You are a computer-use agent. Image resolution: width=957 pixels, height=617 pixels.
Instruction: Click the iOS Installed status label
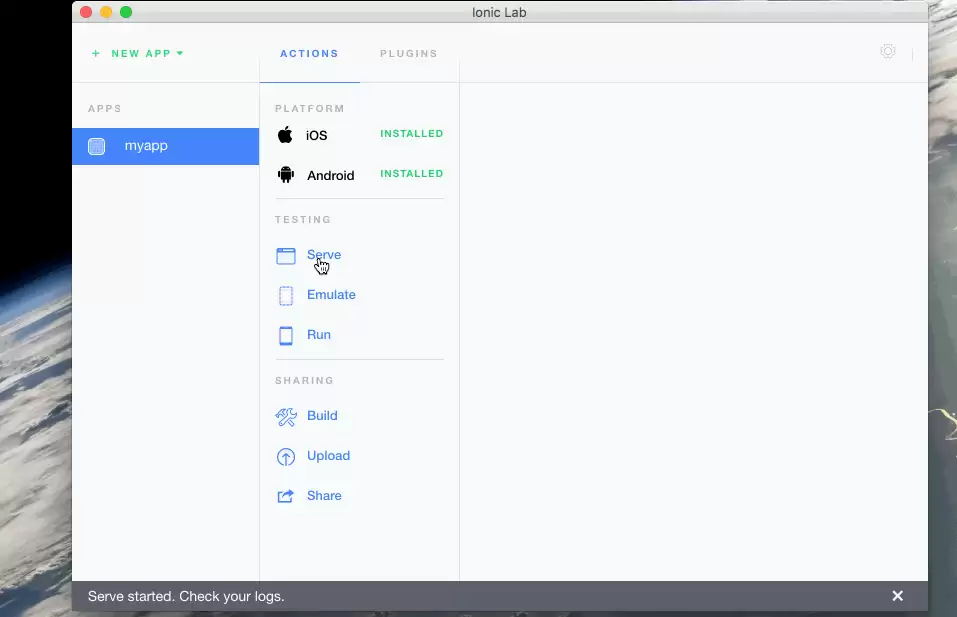pos(412,134)
